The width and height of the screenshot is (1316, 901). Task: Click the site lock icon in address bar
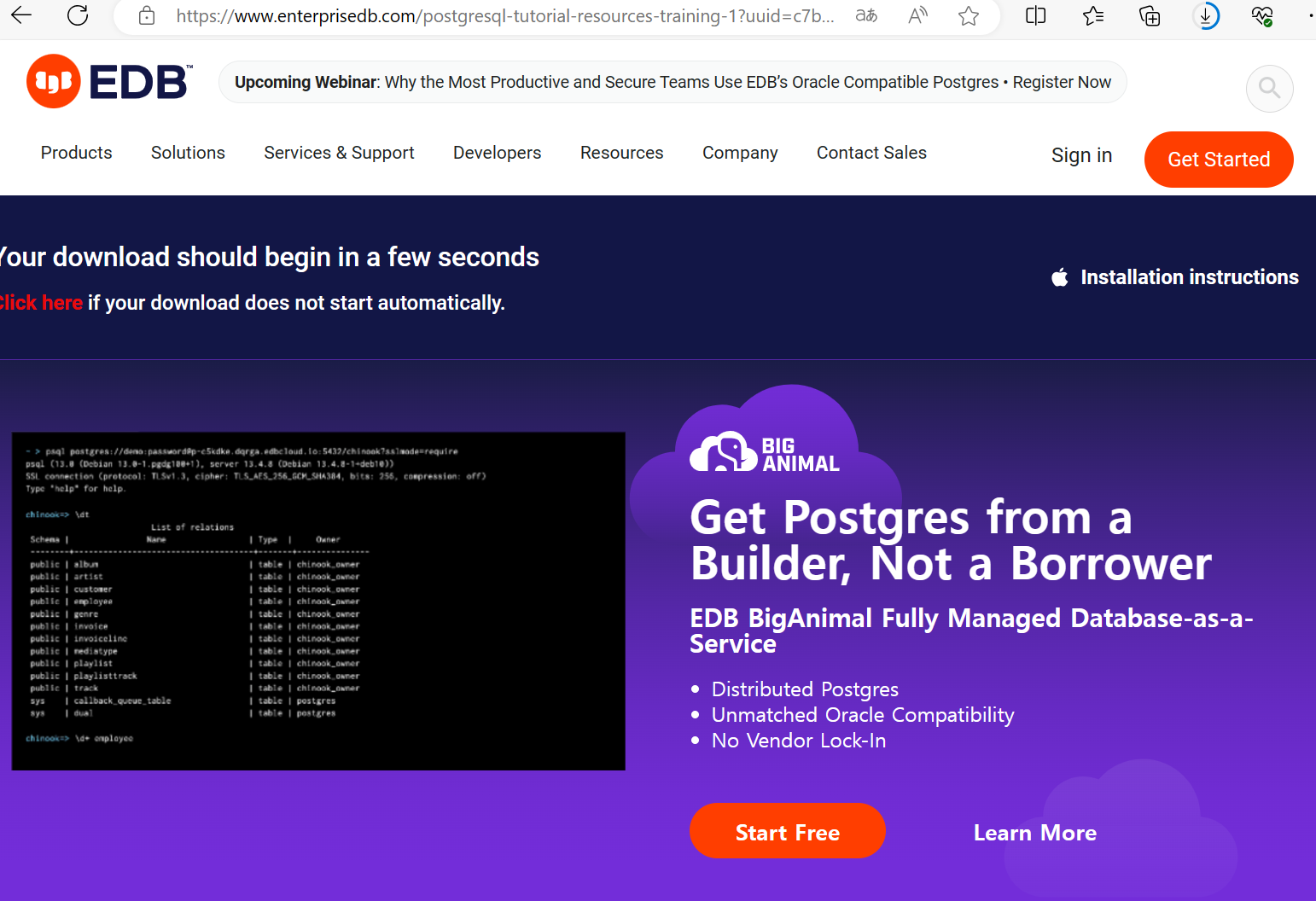pos(147,15)
